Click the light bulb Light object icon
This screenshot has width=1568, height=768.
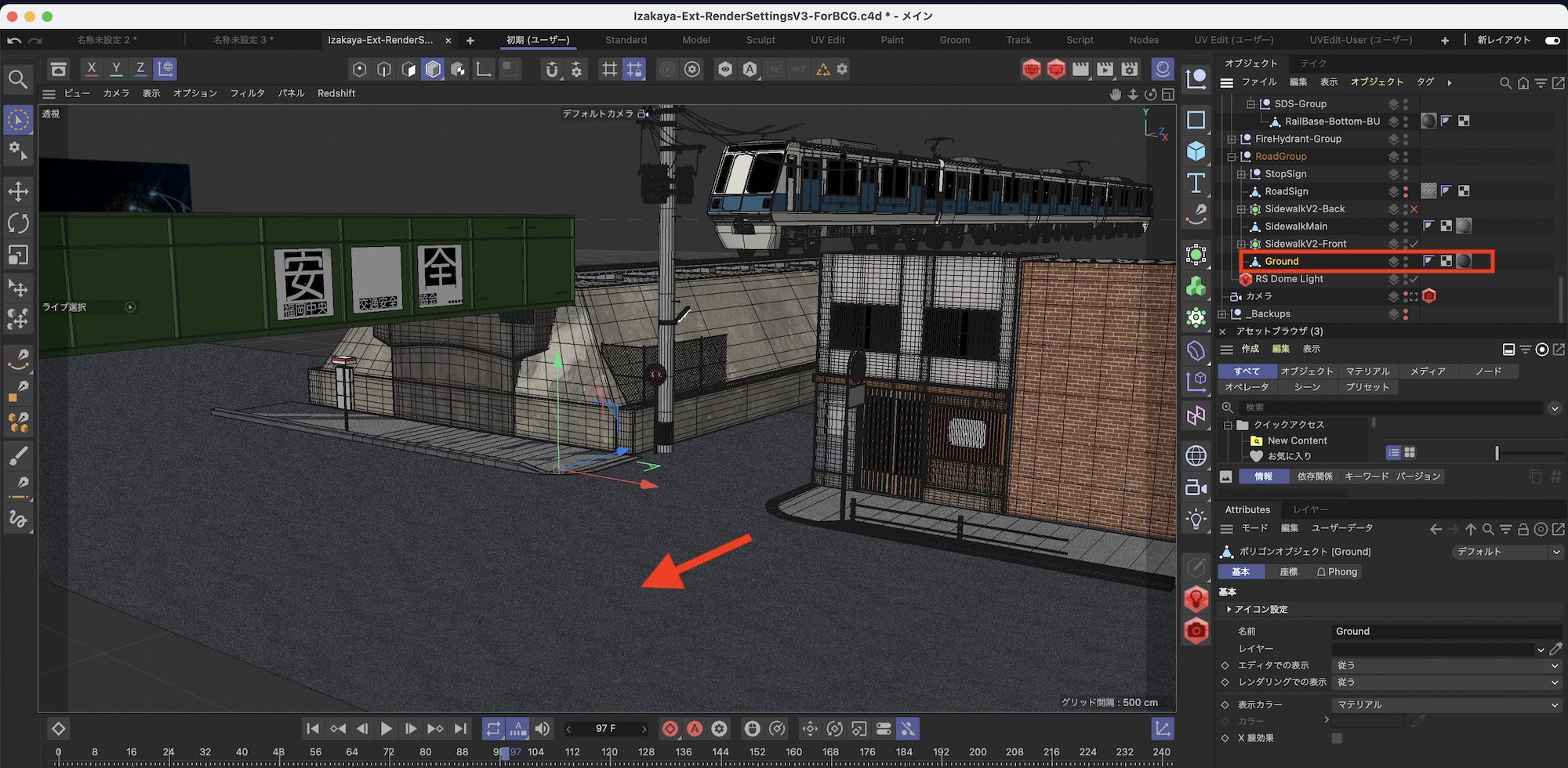(1196, 519)
